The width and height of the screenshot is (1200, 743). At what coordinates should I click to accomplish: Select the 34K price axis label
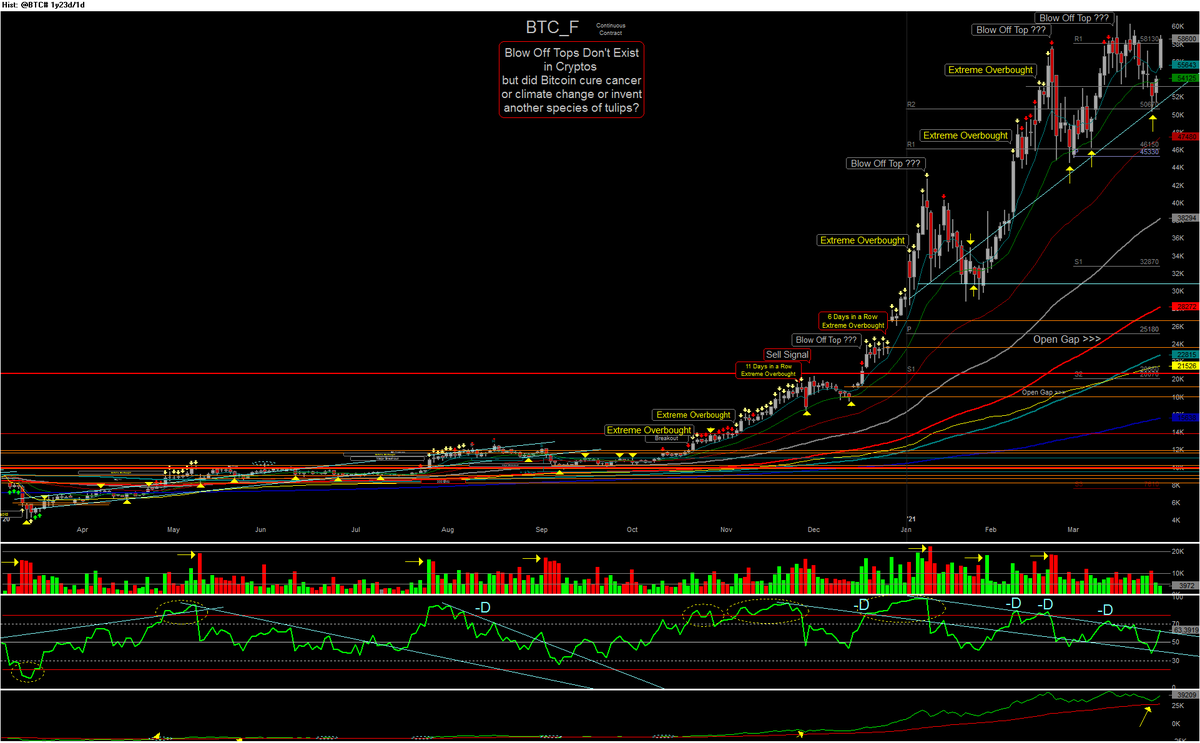click(1180, 255)
